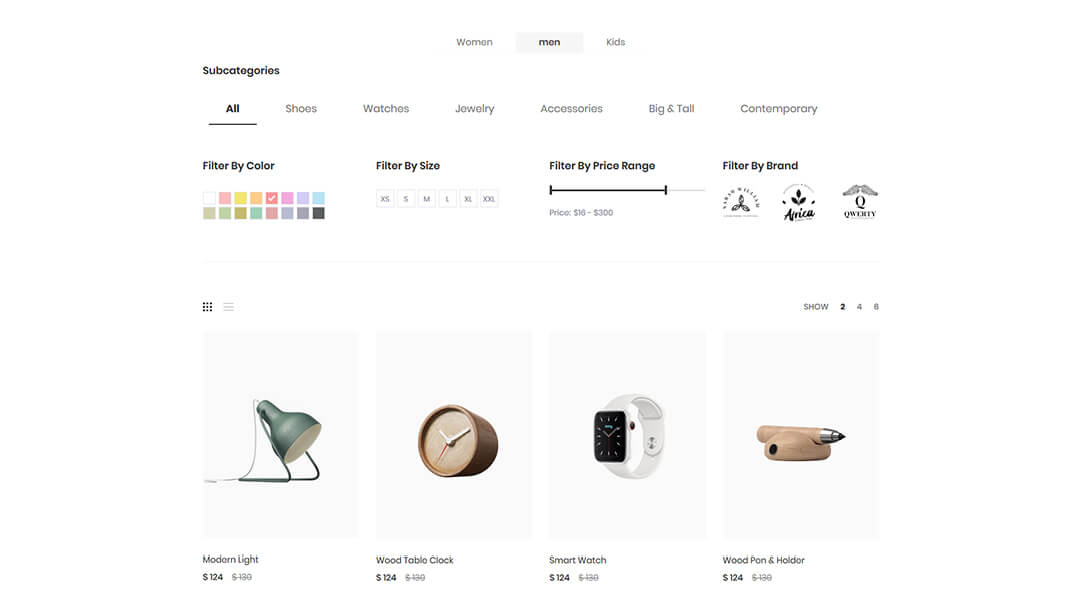
Task: Select the XXL size filter box
Action: [489, 199]
